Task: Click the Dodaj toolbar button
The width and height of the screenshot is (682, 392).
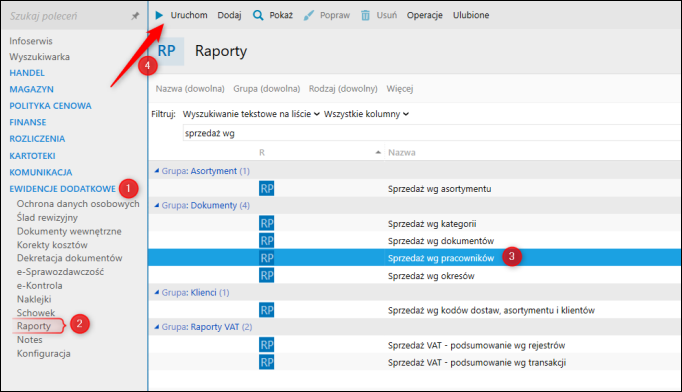Action: (229, 15)
